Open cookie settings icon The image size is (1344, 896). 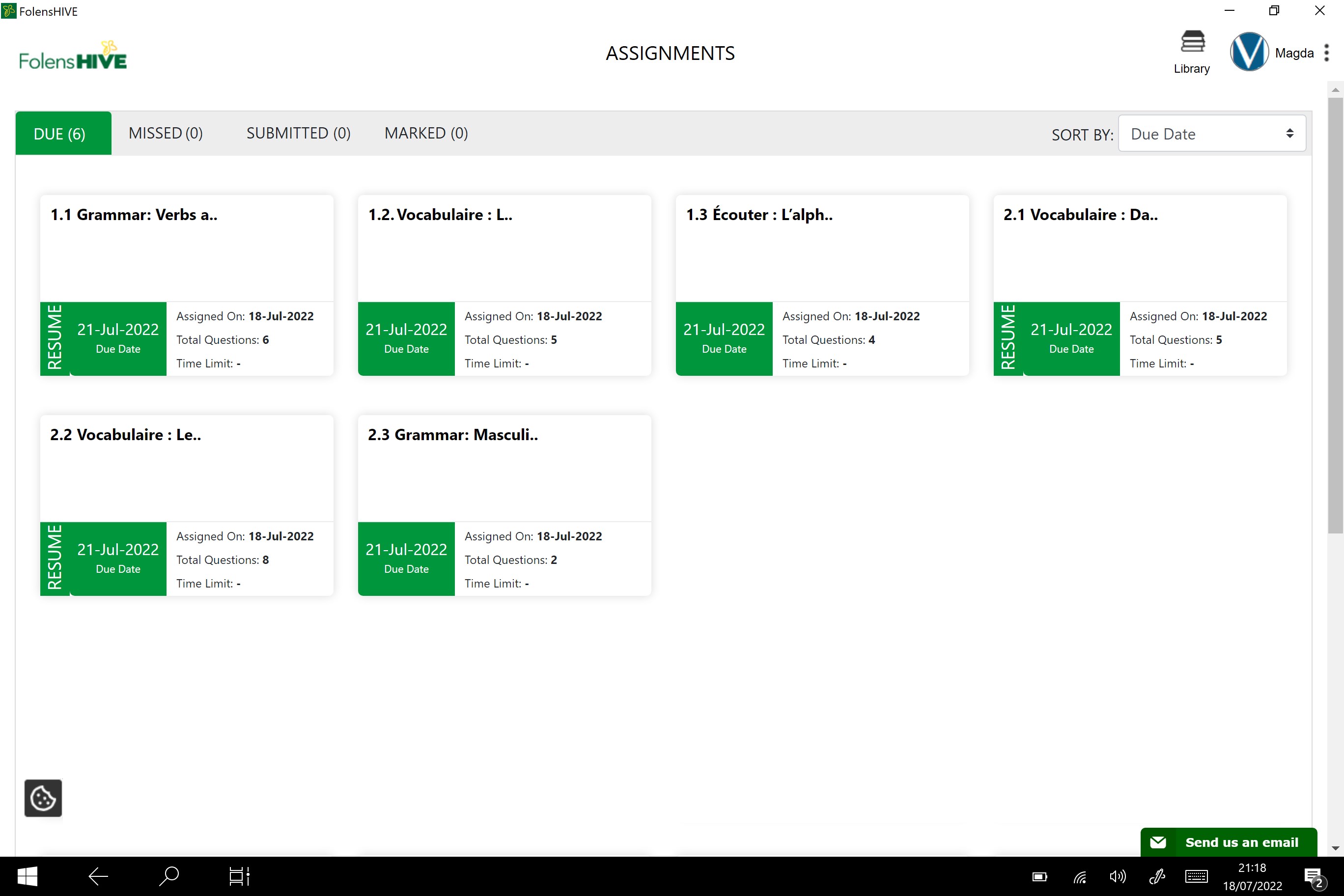click(x=43, y=798)
